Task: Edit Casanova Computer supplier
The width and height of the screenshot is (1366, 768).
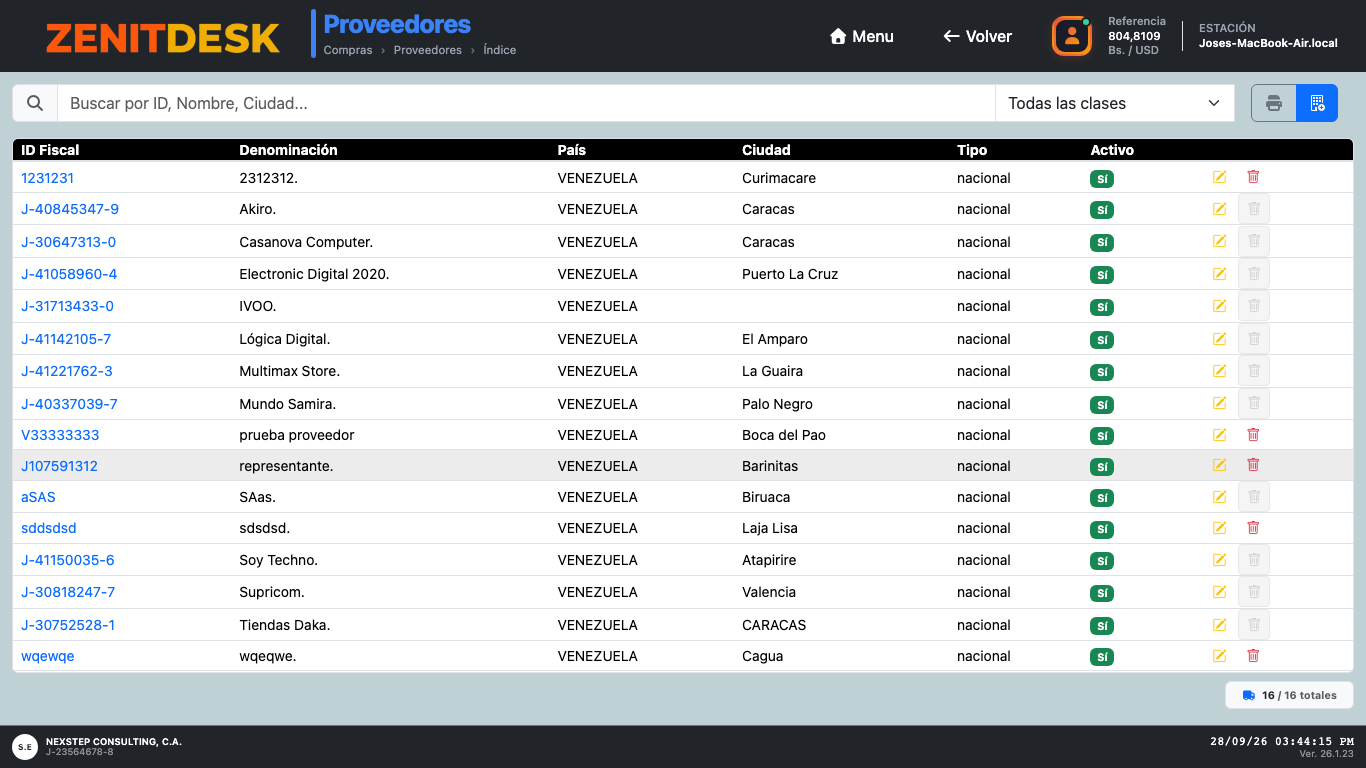Action: coord(1219,241)
